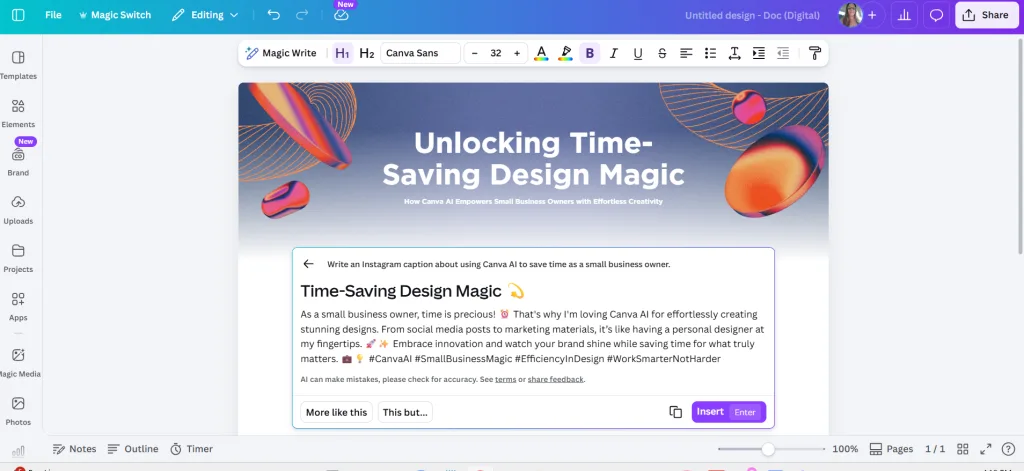Check the cloud save status icon
The width and height of the screenshot is (1024, 471).
[x=341, y=15]
